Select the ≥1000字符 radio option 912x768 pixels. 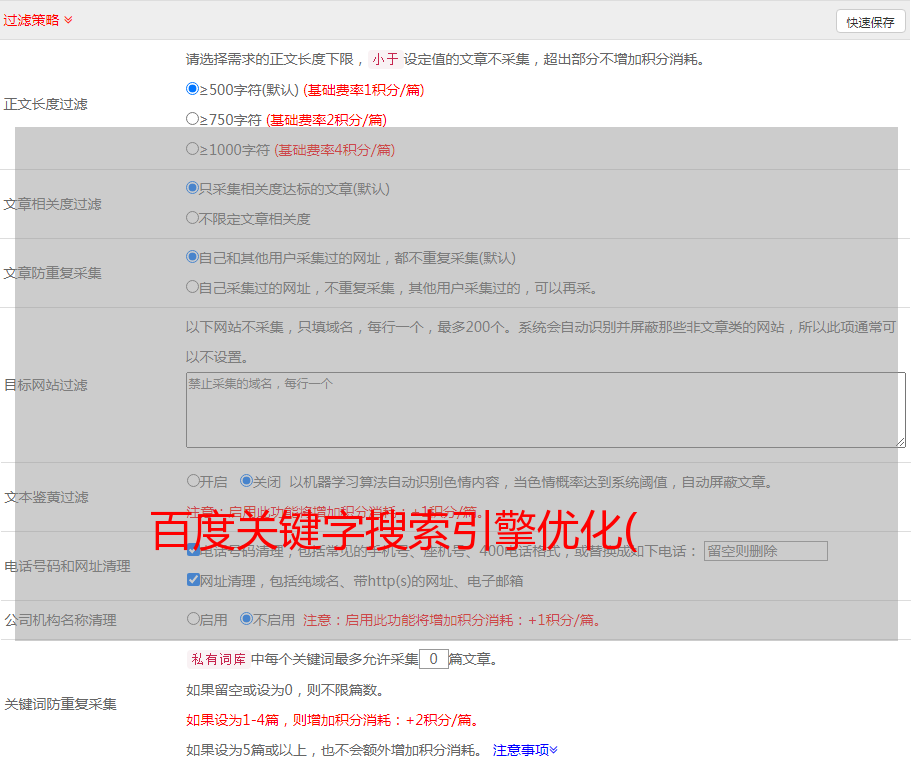(192, 149)
